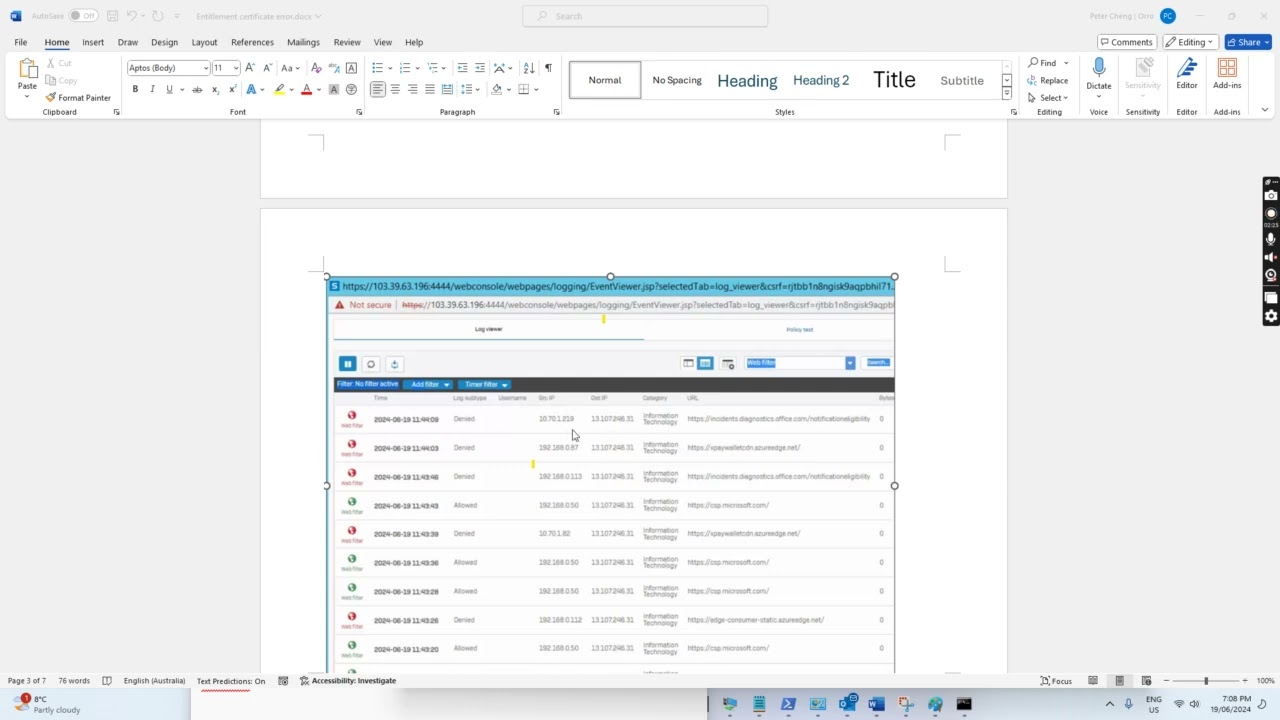1280x720 pixels.
Task: Switch to Web Layout view
Action: pyautogui.click(x=1147, y=681)
